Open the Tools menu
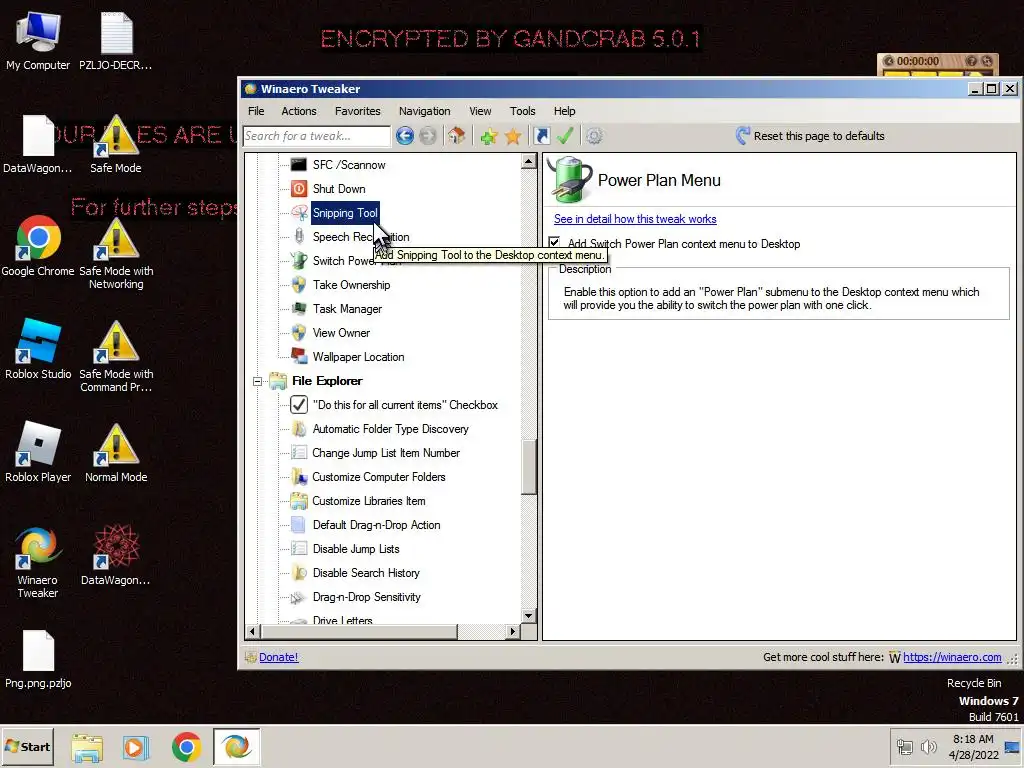This screenshot has width=1024, height=768. pos(522,111)
